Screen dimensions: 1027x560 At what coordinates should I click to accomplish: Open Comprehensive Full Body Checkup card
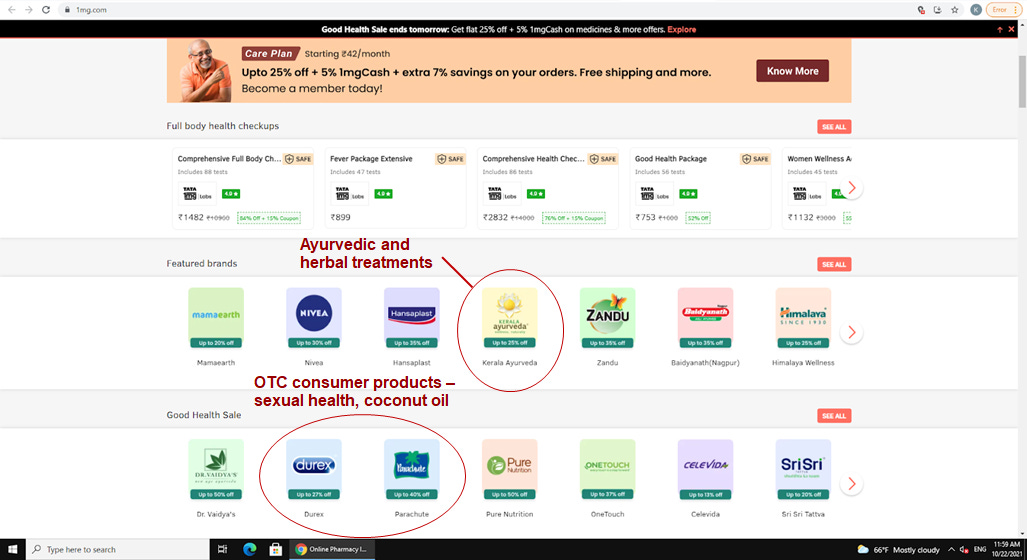click(243, 188)
